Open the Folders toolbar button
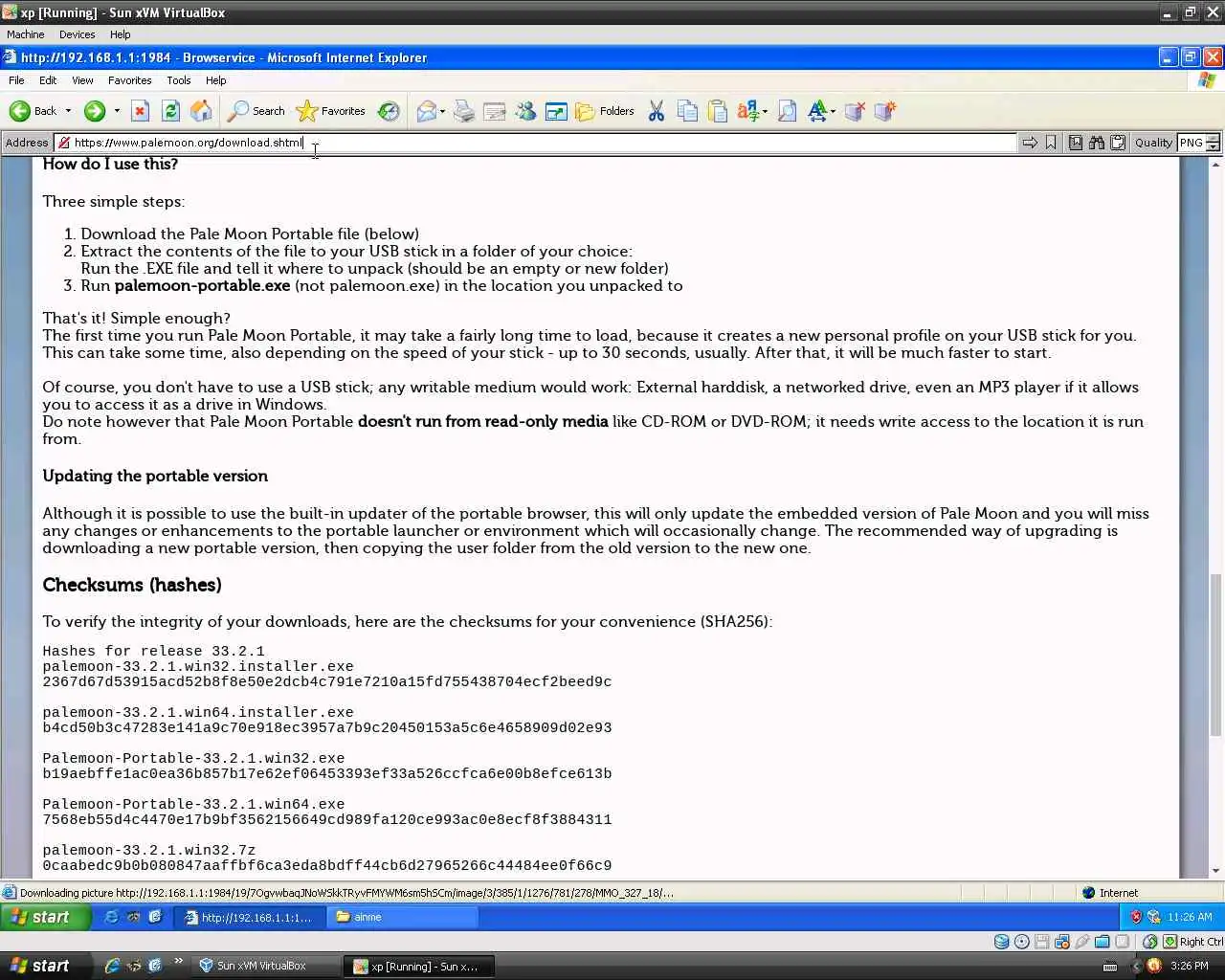 (605, 111)
